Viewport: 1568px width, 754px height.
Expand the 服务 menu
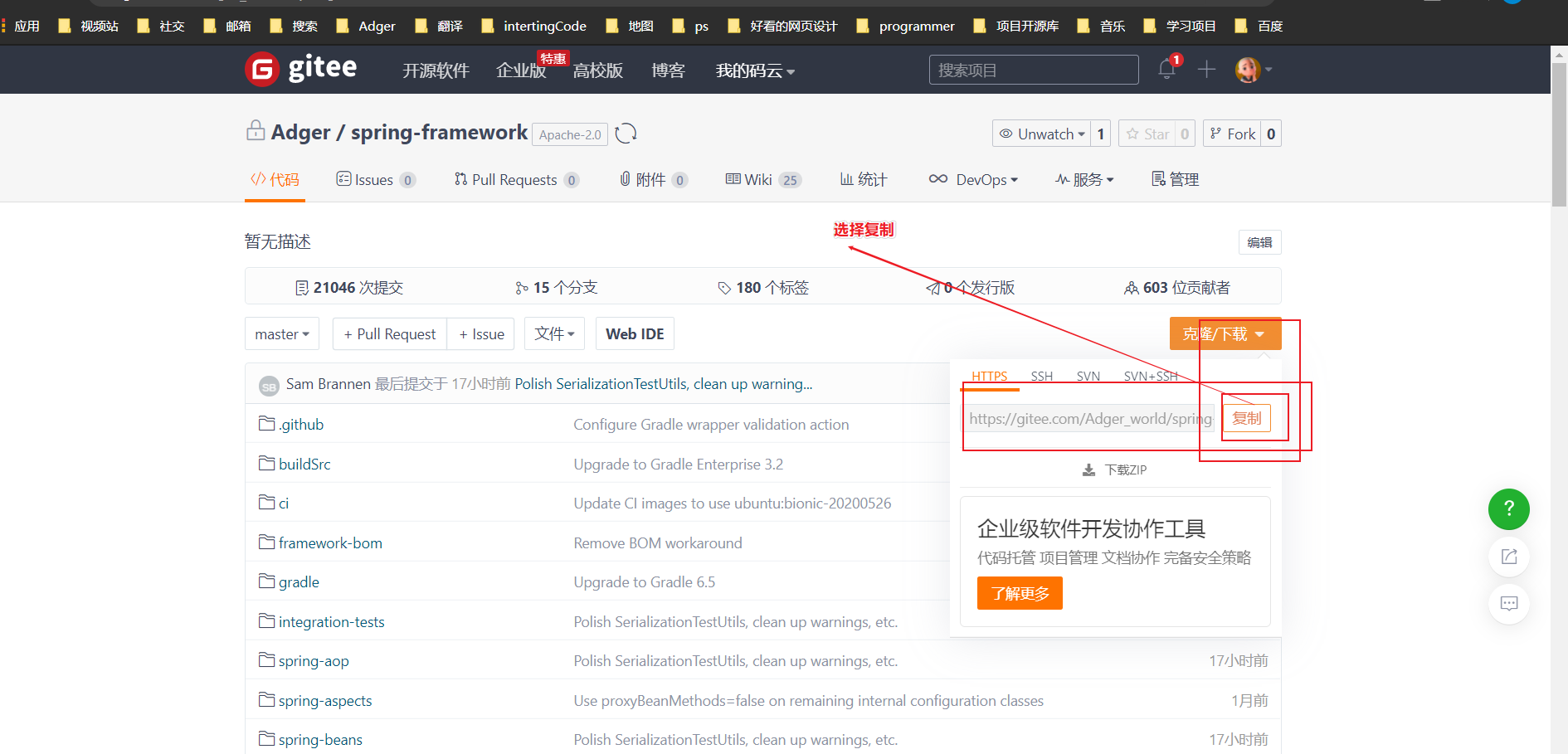tap(1084, 179)
